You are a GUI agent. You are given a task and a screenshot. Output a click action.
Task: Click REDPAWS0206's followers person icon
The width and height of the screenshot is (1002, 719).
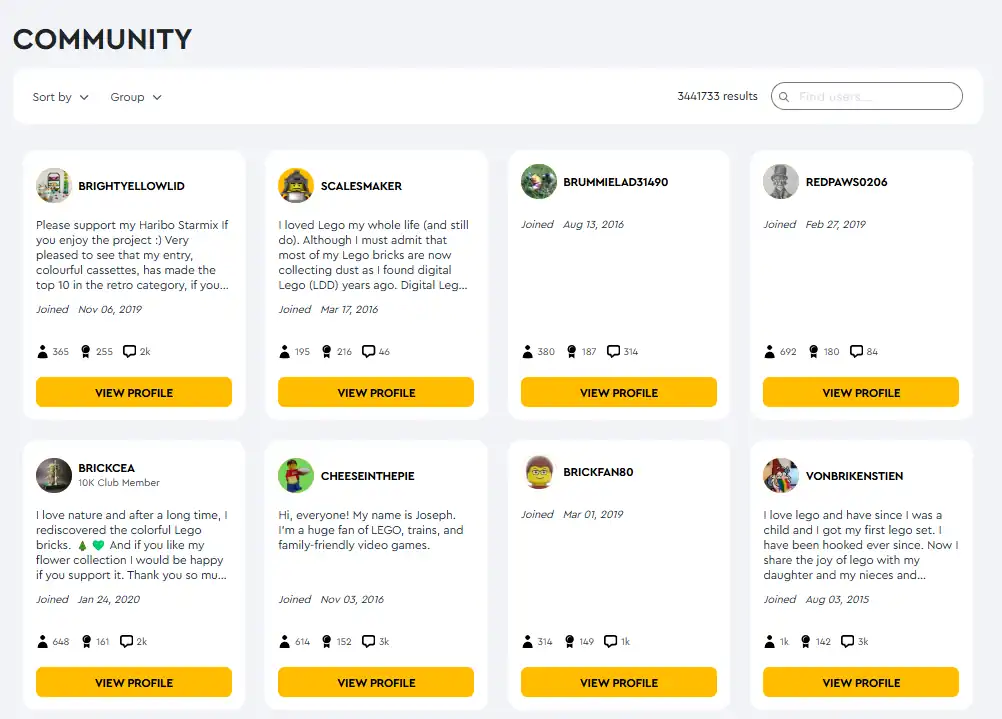pos(769,352)
